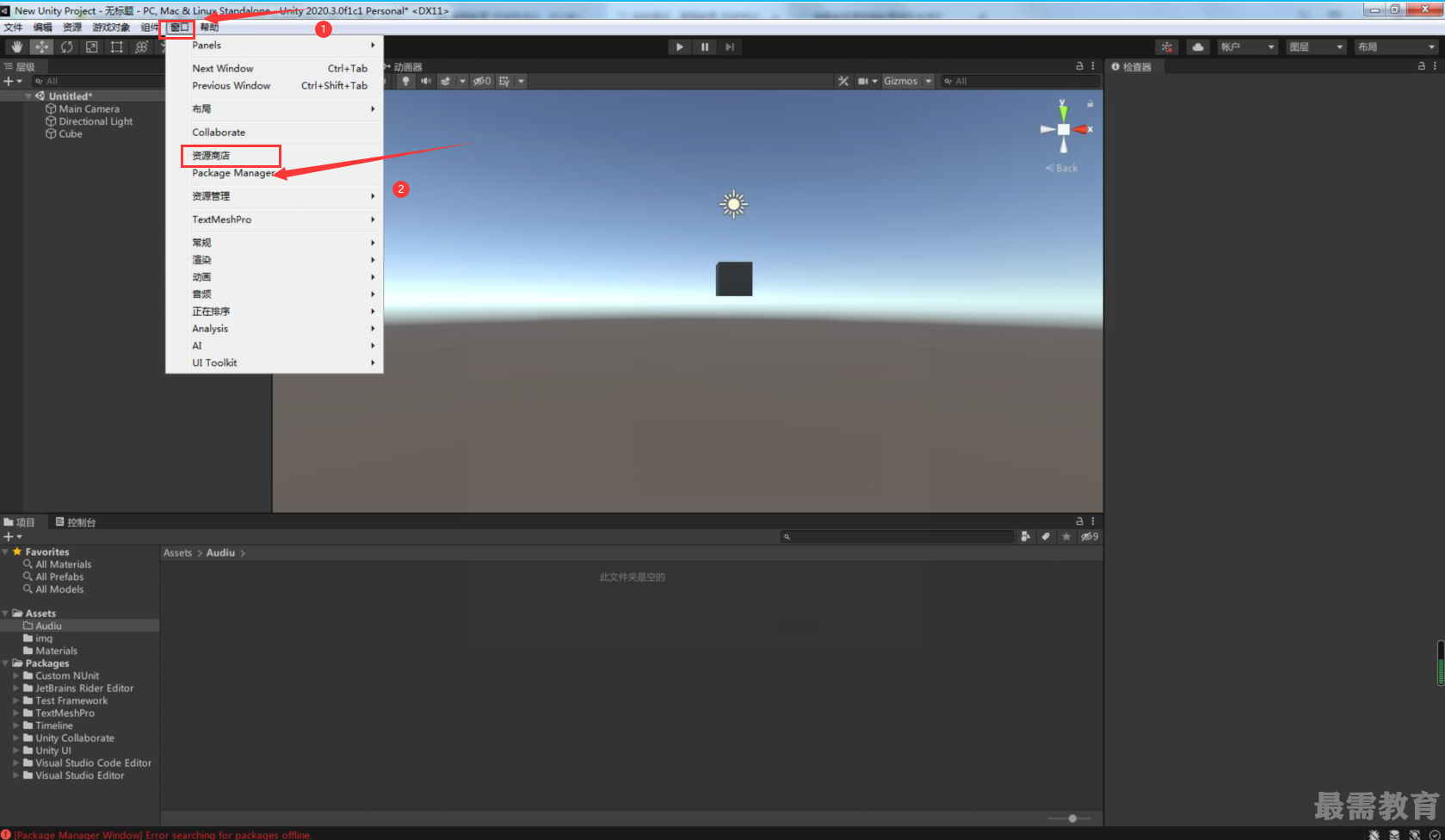
Task: Open the Inspector three-dot options menu
Action: click(x=1434, y=65)
